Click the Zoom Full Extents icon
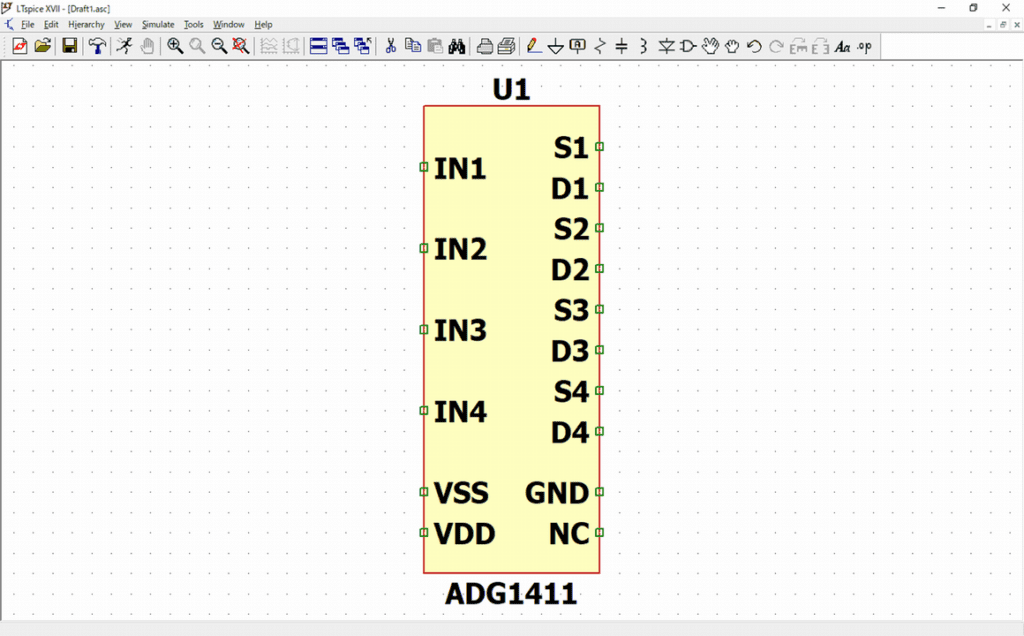Image resolution: width=1024 pixels, height=636 pixels. pos(240,46)
